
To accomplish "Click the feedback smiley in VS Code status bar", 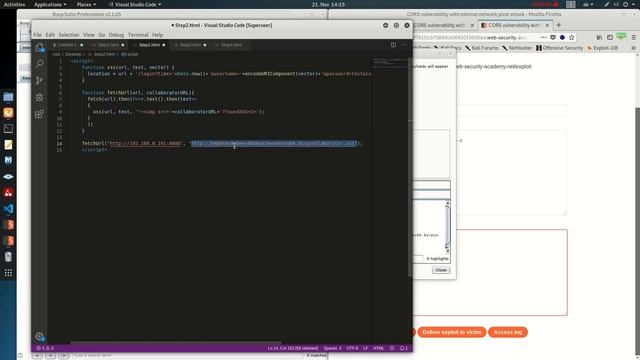I will tap(392, 348).
